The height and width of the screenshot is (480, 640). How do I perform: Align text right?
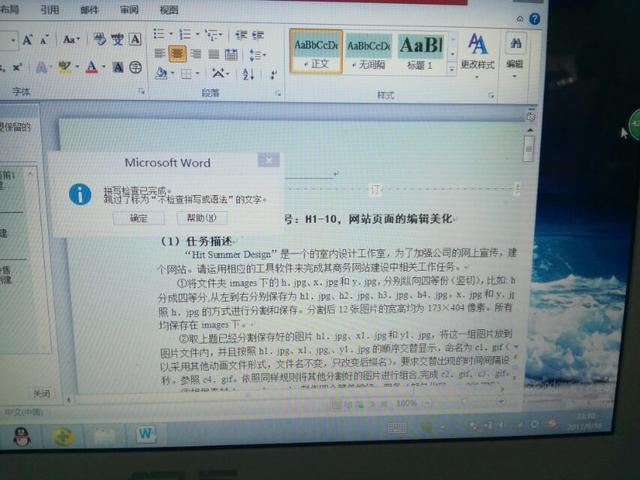point(196,54)
